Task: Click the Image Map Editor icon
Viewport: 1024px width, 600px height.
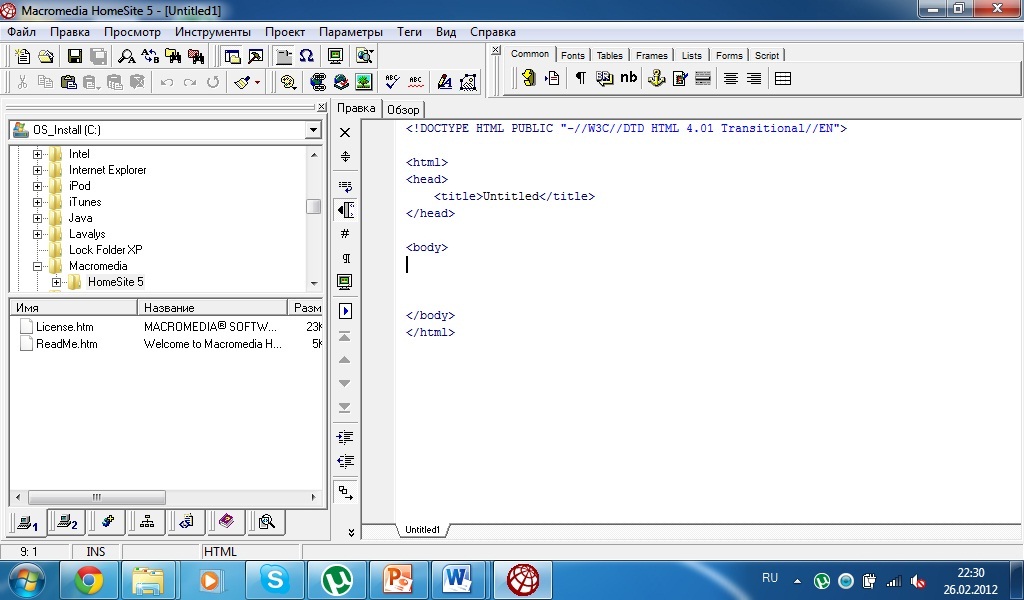Action: coord(468,82)
